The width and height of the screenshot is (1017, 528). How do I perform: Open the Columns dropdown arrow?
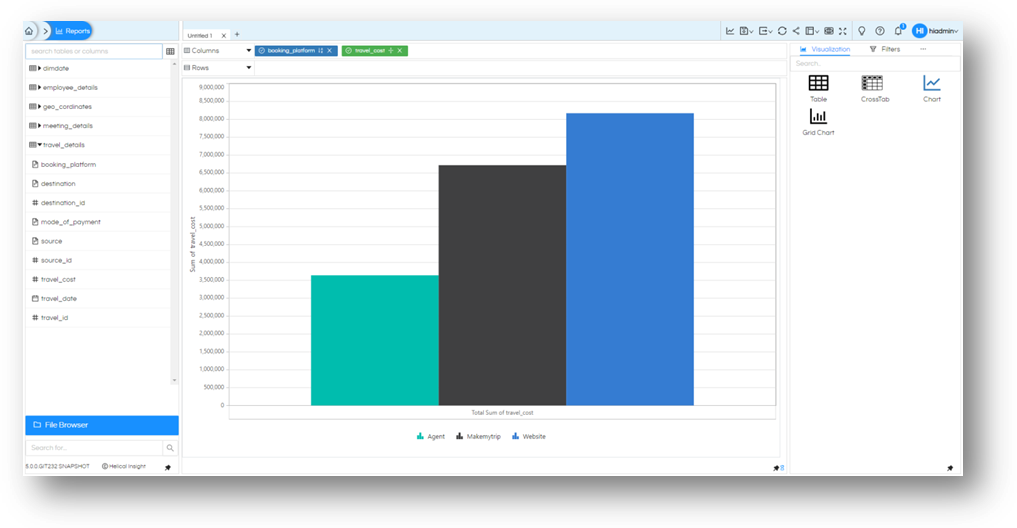click(x=248, y=51)
